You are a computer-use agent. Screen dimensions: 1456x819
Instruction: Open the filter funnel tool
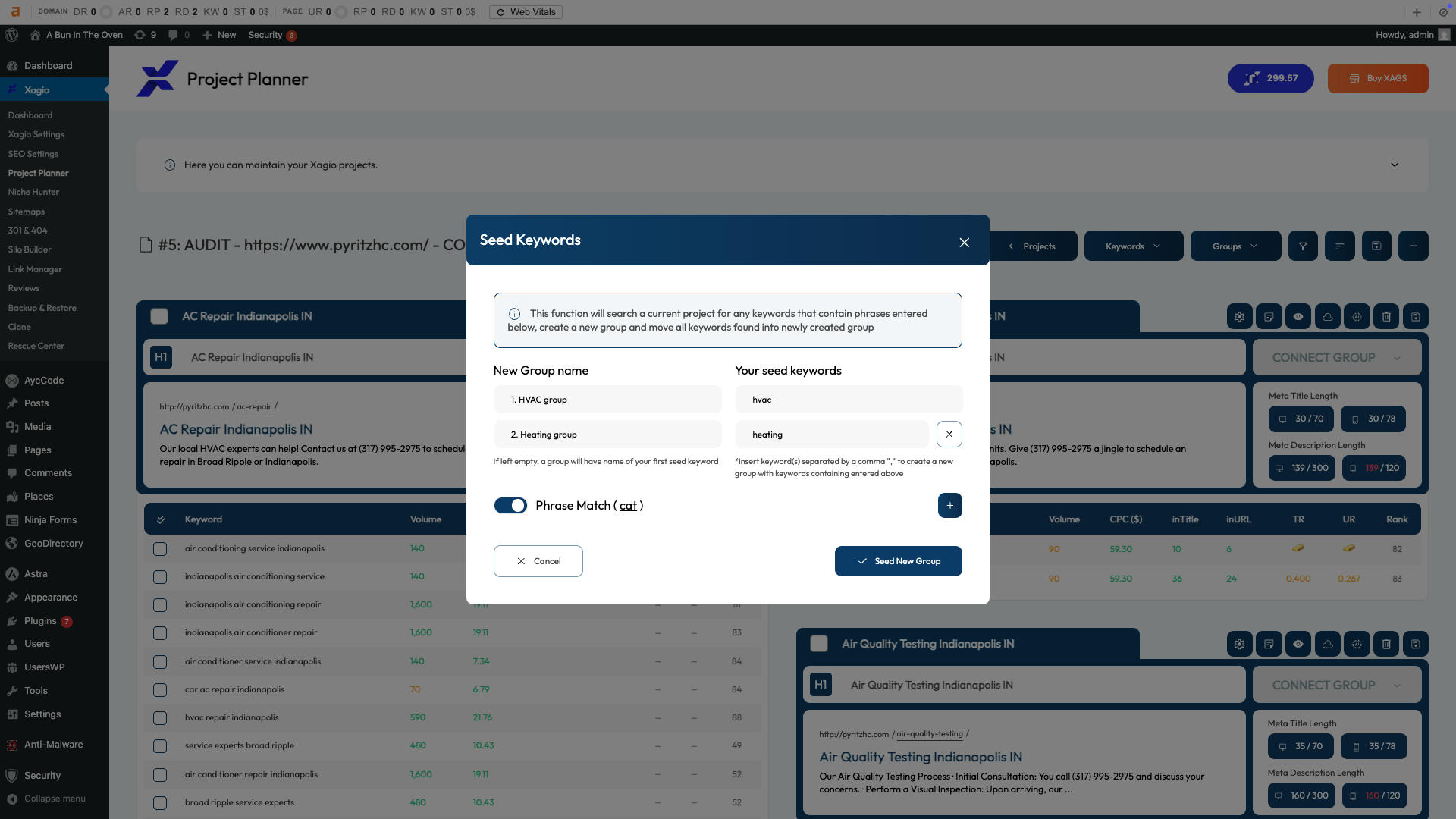tap(1303, 246)
